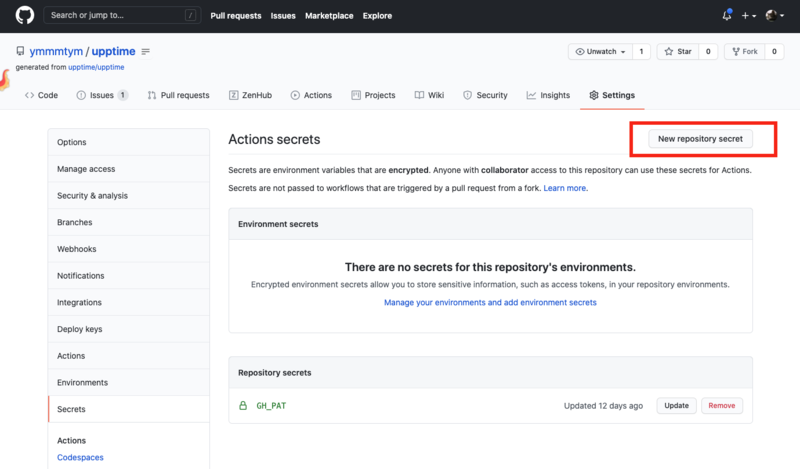
Task: Open the Security tab
Action: pyautogui.click(x=485, y=95)
